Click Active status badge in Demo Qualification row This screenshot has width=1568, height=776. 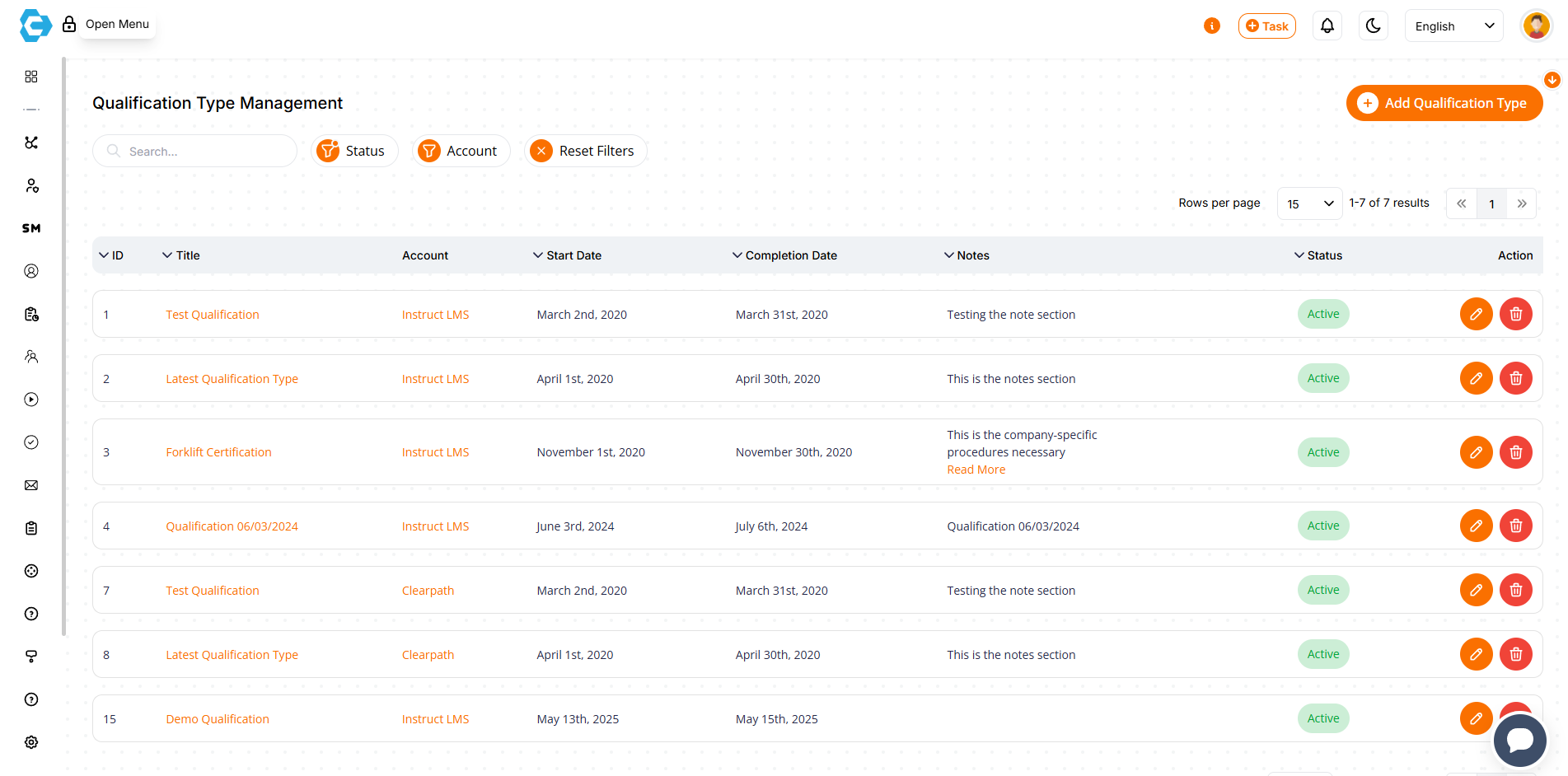[1323, 718]
